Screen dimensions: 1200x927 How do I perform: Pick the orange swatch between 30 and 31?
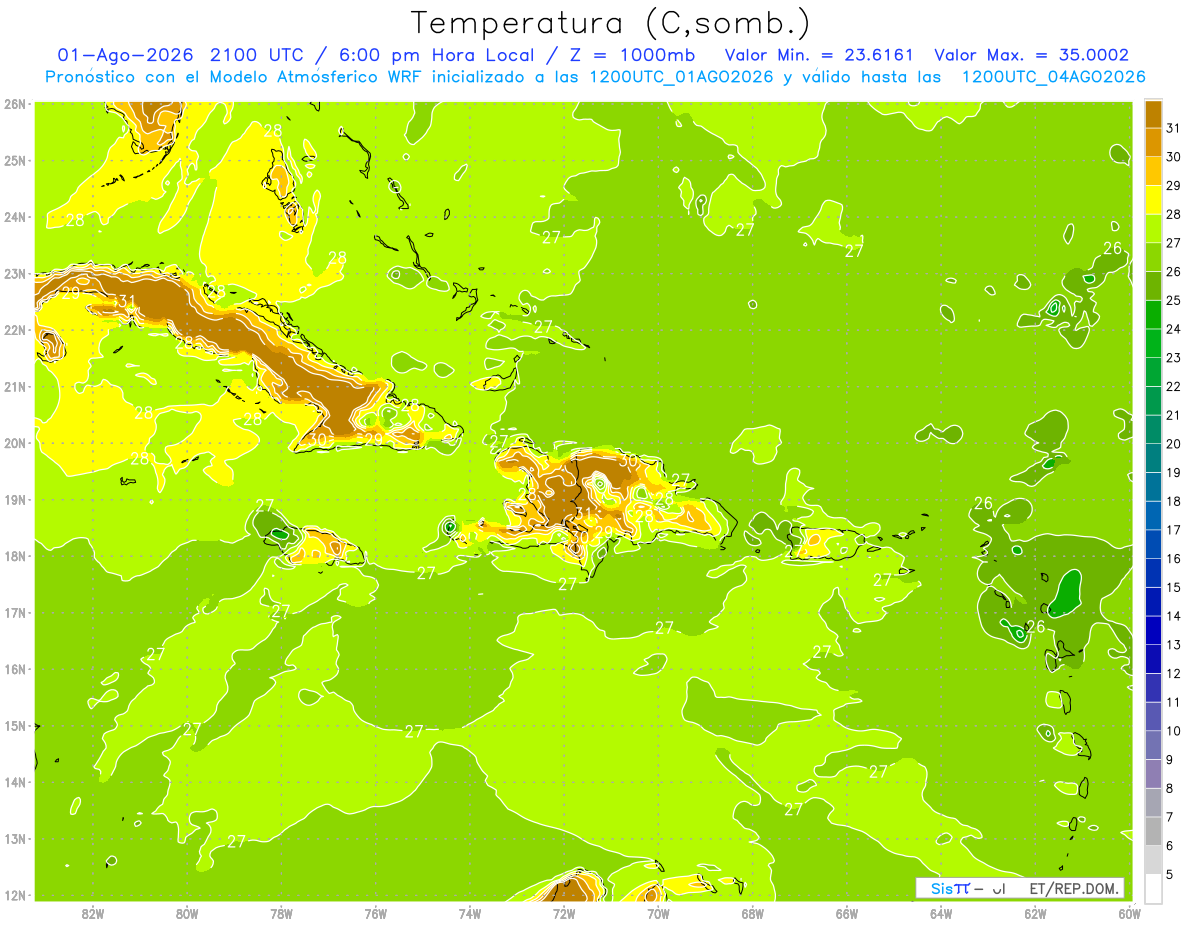1153,142
